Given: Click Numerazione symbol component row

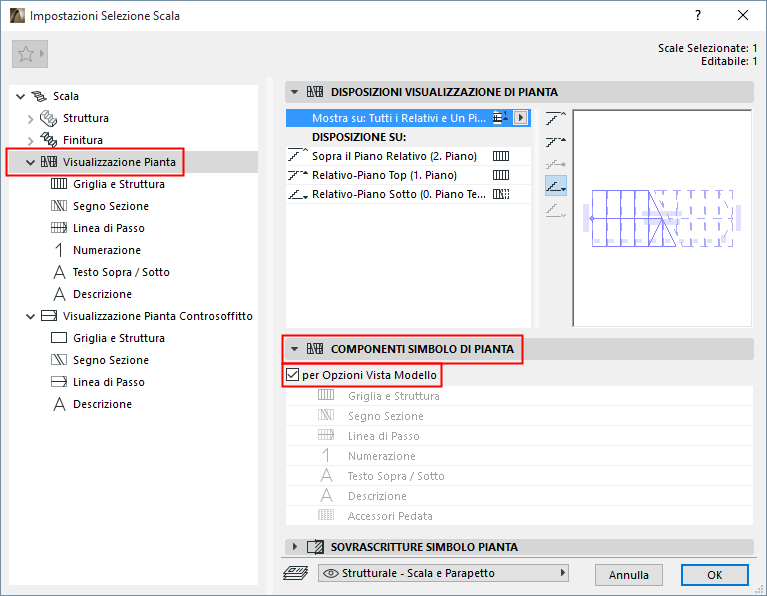Looking at the screenshot, I should [x=519, y=456].
